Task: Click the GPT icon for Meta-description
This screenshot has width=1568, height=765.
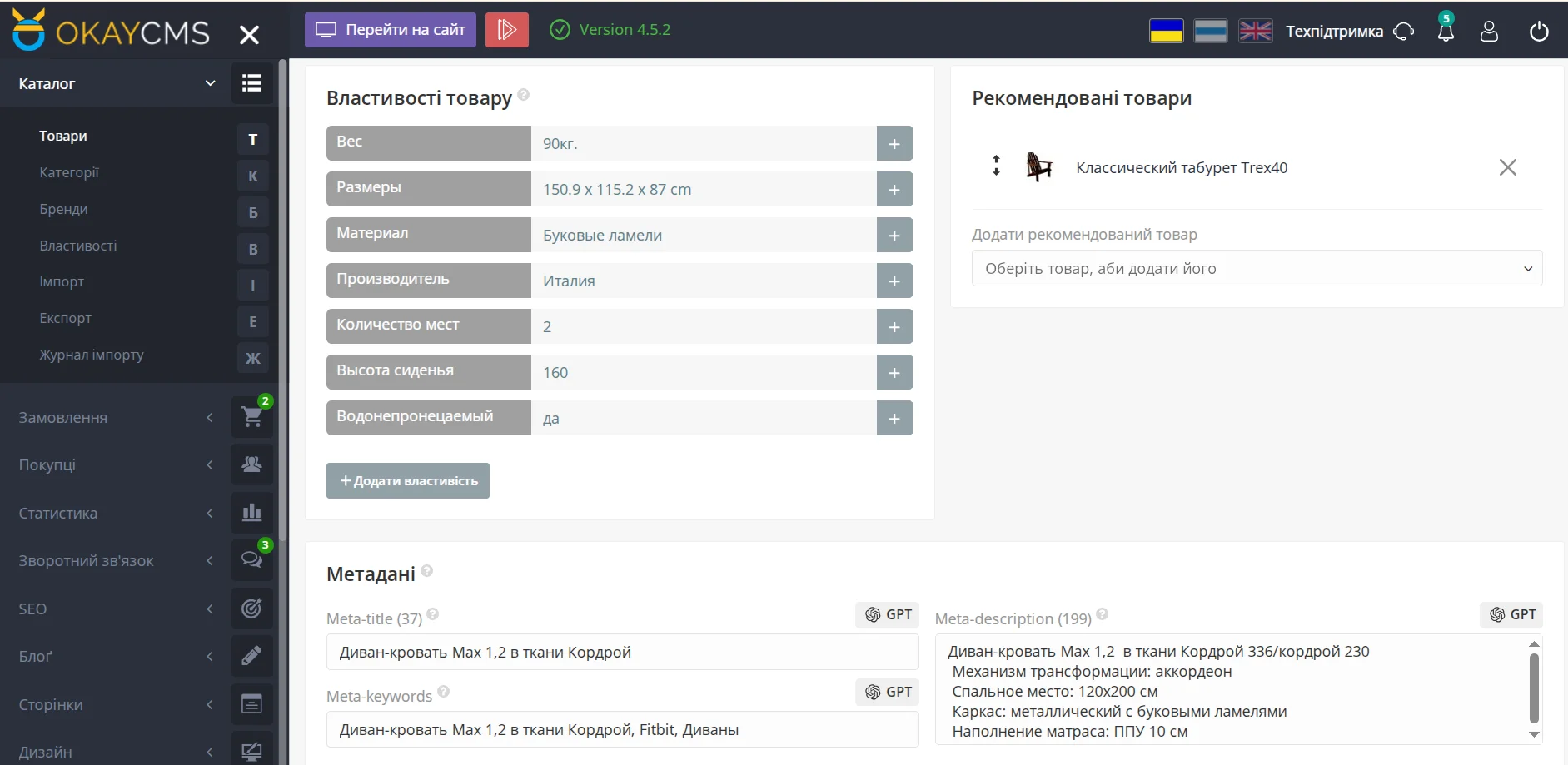Action: [x=1513, y=614]
